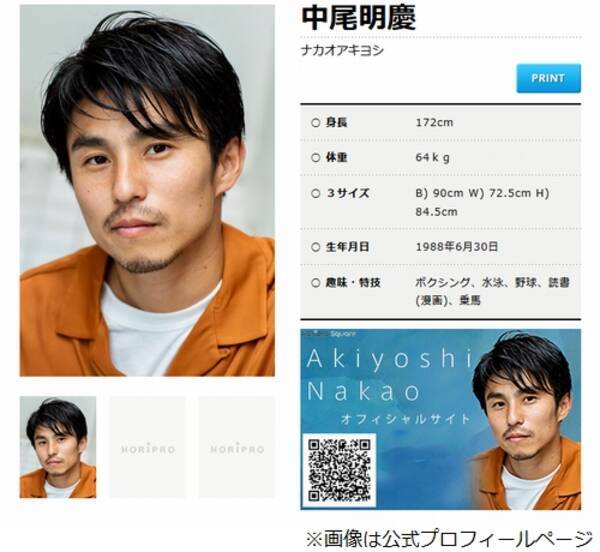Click the circle bullet beside 身長
This screenshot has width=600, height=552.
[x=316, y=123]
